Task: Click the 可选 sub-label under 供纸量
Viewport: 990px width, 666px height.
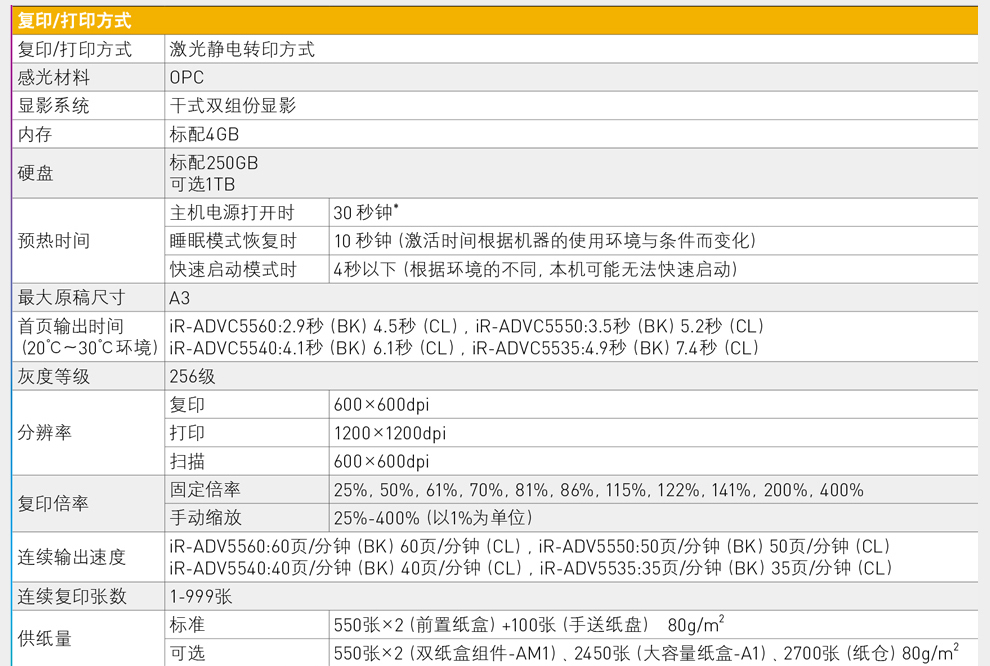Action: point(187,653)
